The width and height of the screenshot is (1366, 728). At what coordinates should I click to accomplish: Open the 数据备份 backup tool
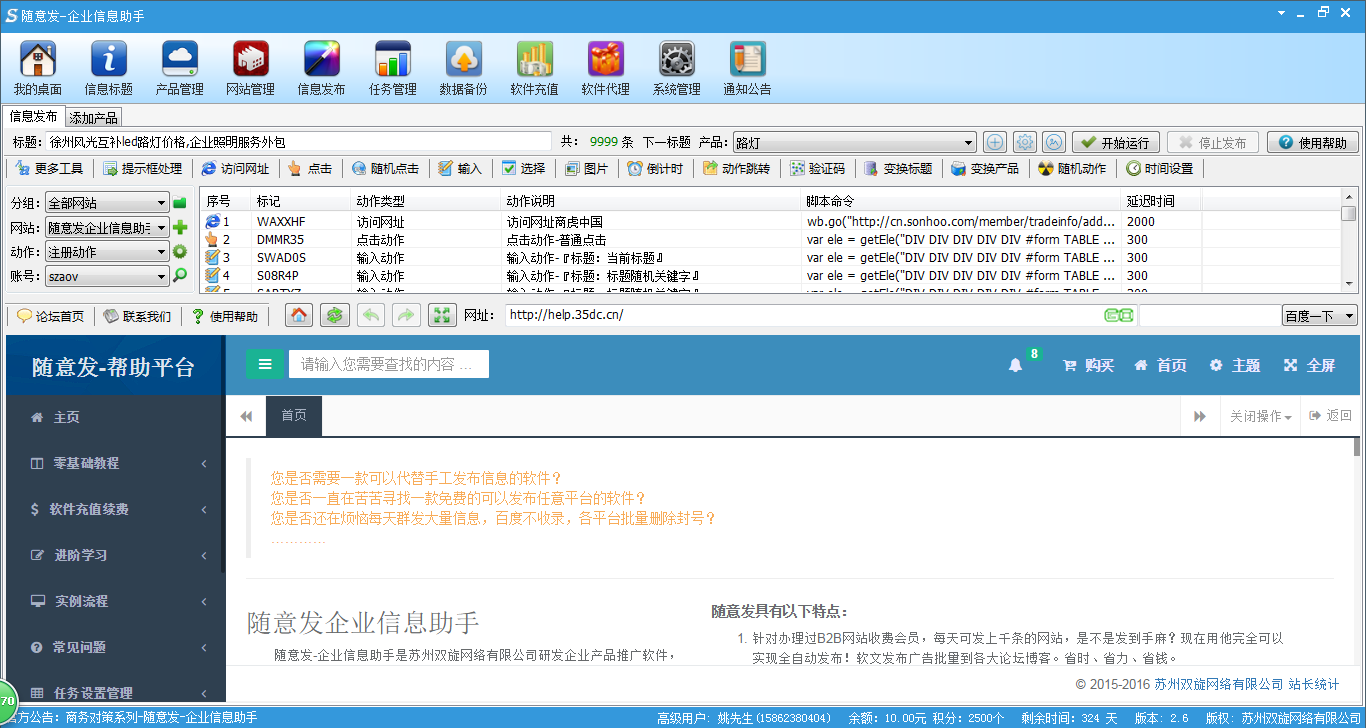pos(462,66)
